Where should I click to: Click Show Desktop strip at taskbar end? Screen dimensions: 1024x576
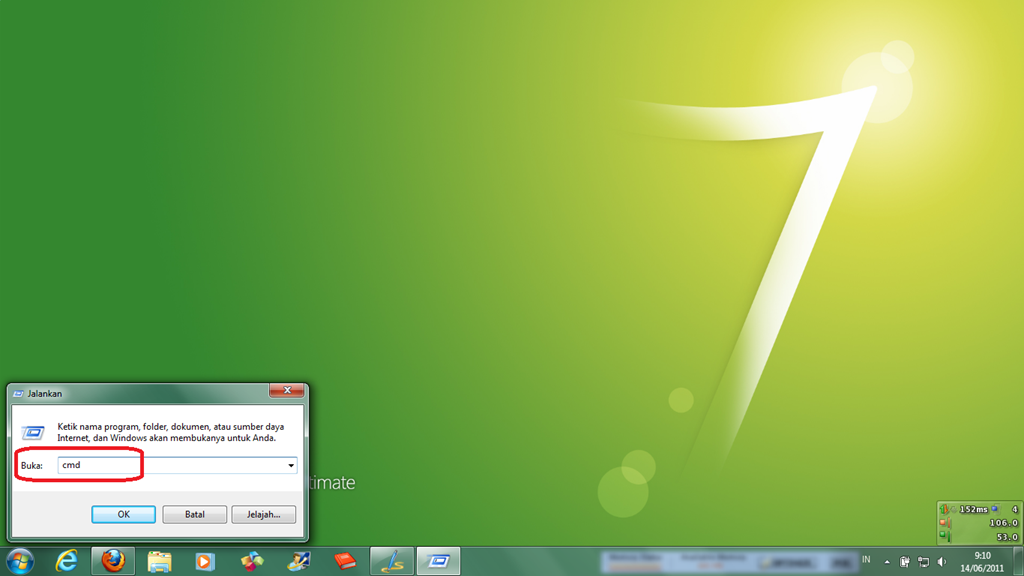pyautogui.click(x=1018, y=562)
